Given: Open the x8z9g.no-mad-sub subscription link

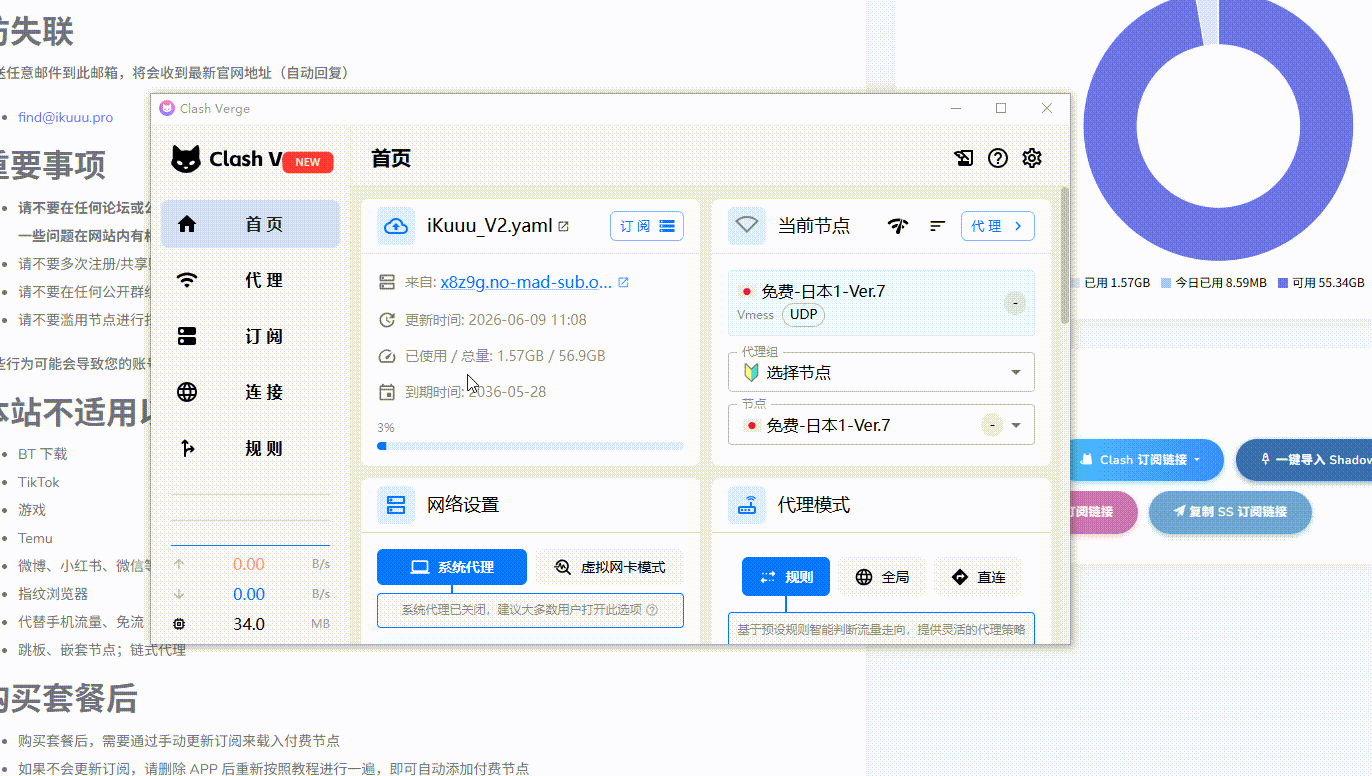Looking at the screenshot, I should pos(526,283).
